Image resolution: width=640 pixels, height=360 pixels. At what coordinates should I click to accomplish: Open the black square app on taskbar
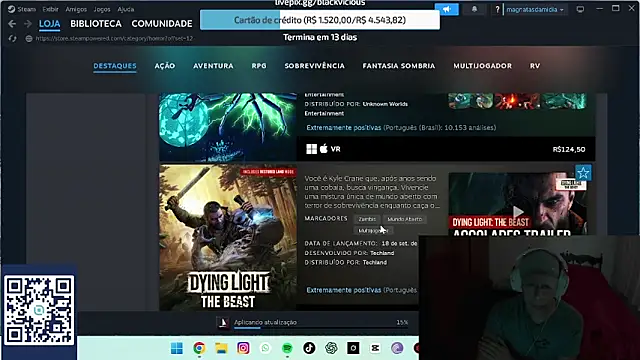[353, 348]
